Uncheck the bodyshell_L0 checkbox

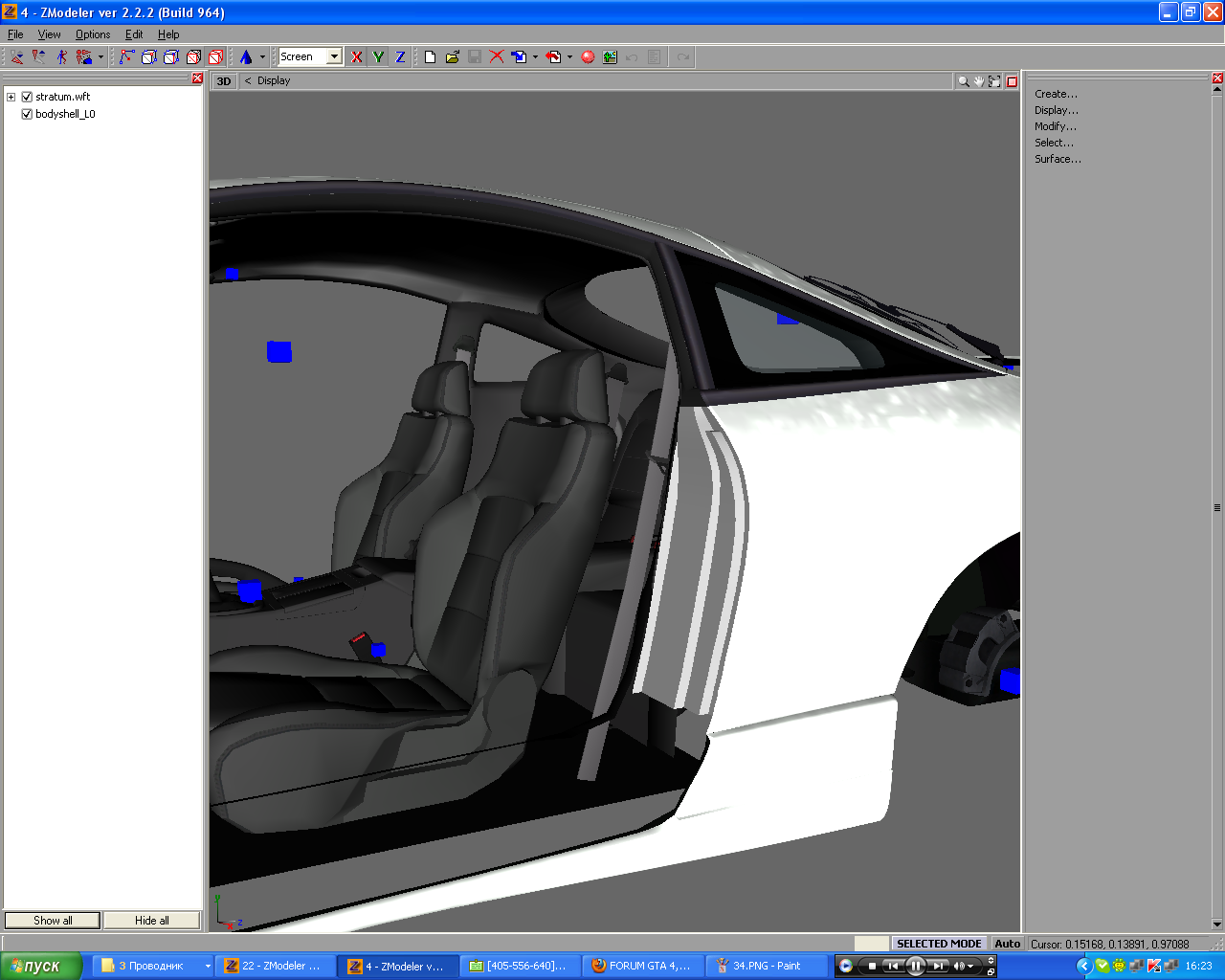(28, 114)
